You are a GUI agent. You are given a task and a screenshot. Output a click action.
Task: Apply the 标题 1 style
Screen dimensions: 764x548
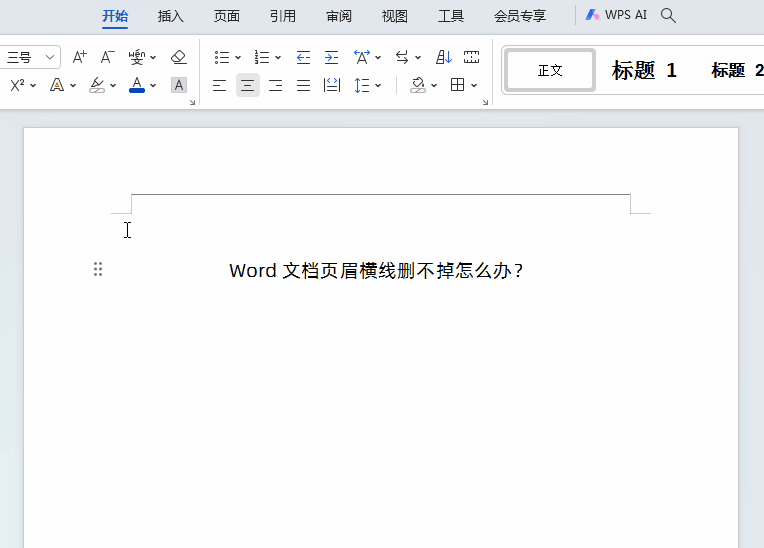click(x=644, y=71)
